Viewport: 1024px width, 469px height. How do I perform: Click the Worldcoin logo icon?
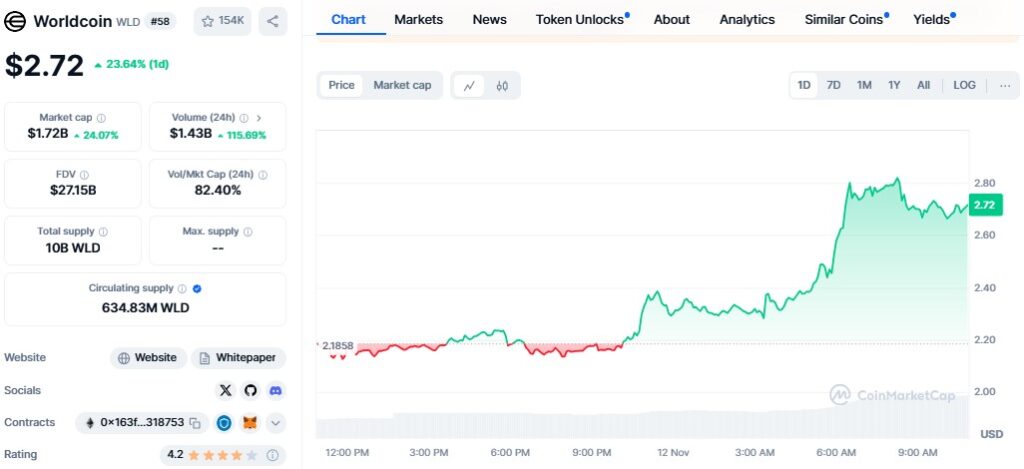pos(15,21)
